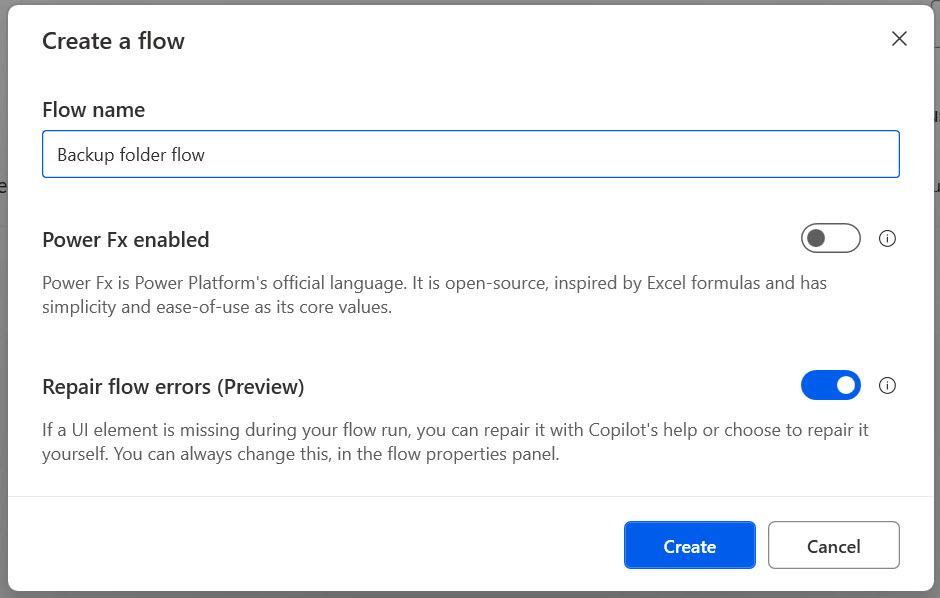Screen dimensions: 940x598
Task: Switch off the Repair flow errors option
Action: 830,385
